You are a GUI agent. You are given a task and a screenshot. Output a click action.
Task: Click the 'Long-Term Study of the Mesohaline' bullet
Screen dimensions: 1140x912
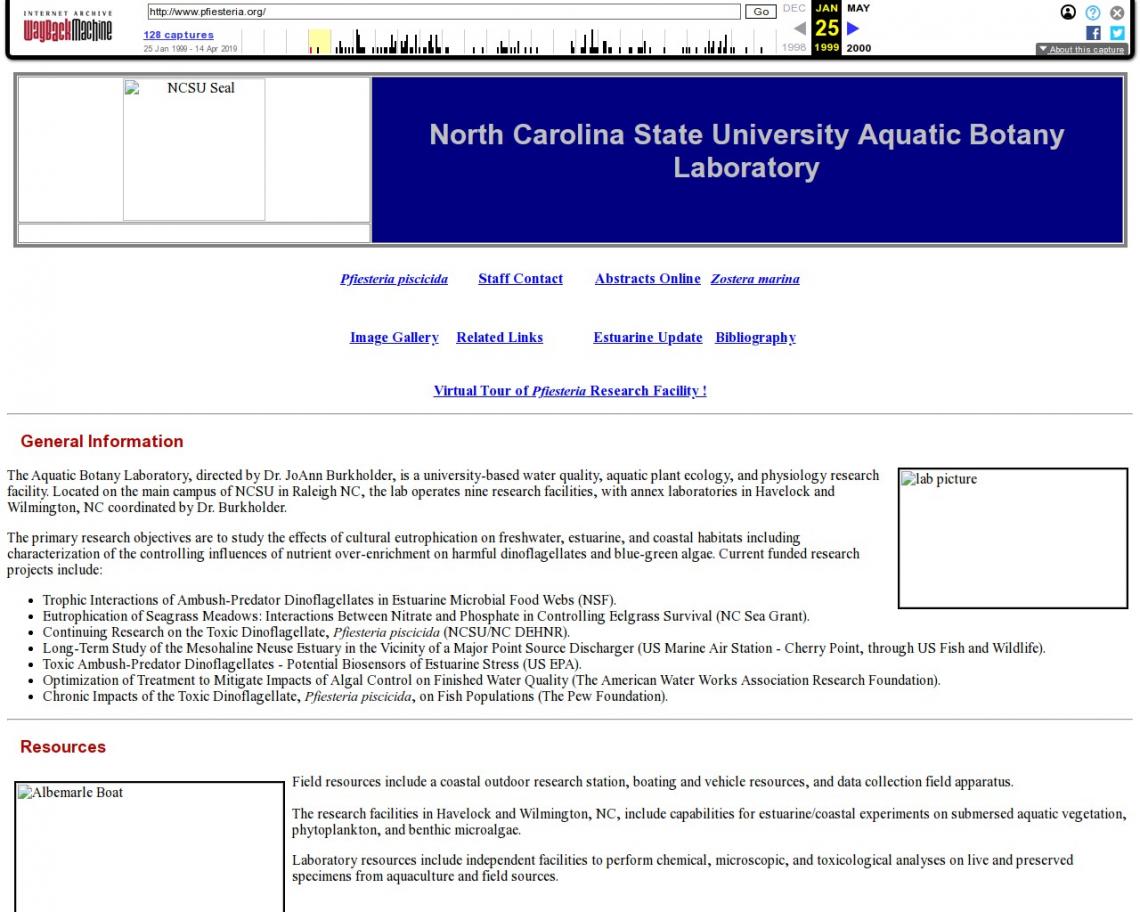click(544, 648)
